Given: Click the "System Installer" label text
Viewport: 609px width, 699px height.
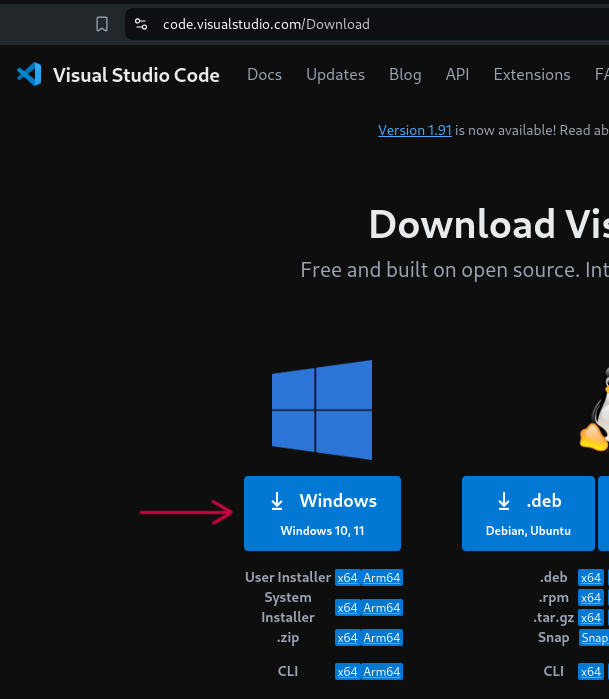Looking at the screenshot, I should (288, 607).
